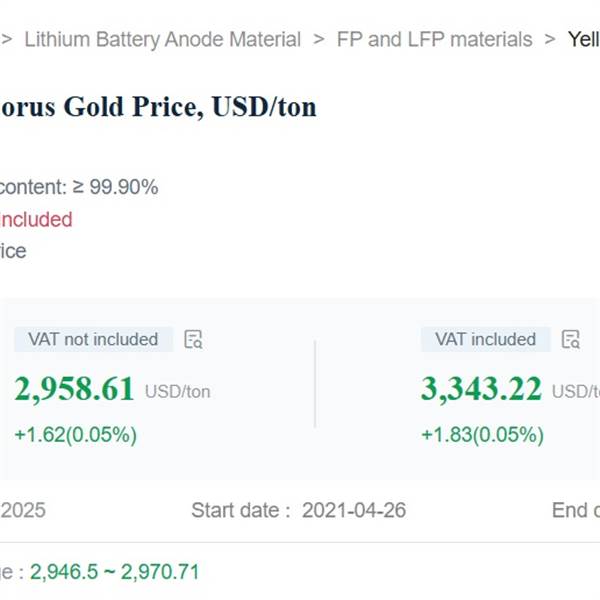Click the chevron after FP and LFP materials
Screen dimensions: 600x600
click(549, 40)
